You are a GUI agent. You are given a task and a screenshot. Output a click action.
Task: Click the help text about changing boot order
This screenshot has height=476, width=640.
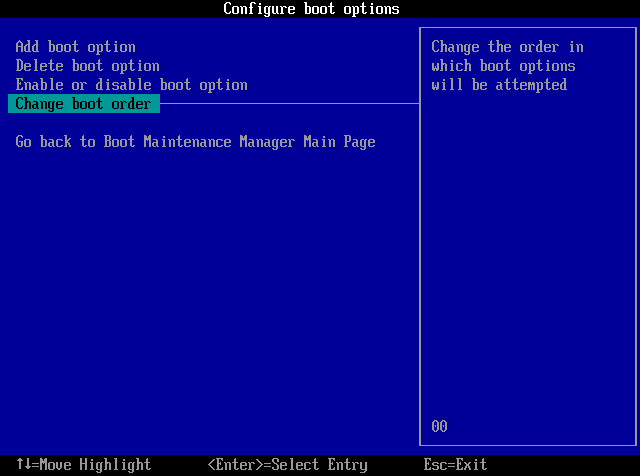click(x=507, y=66)
